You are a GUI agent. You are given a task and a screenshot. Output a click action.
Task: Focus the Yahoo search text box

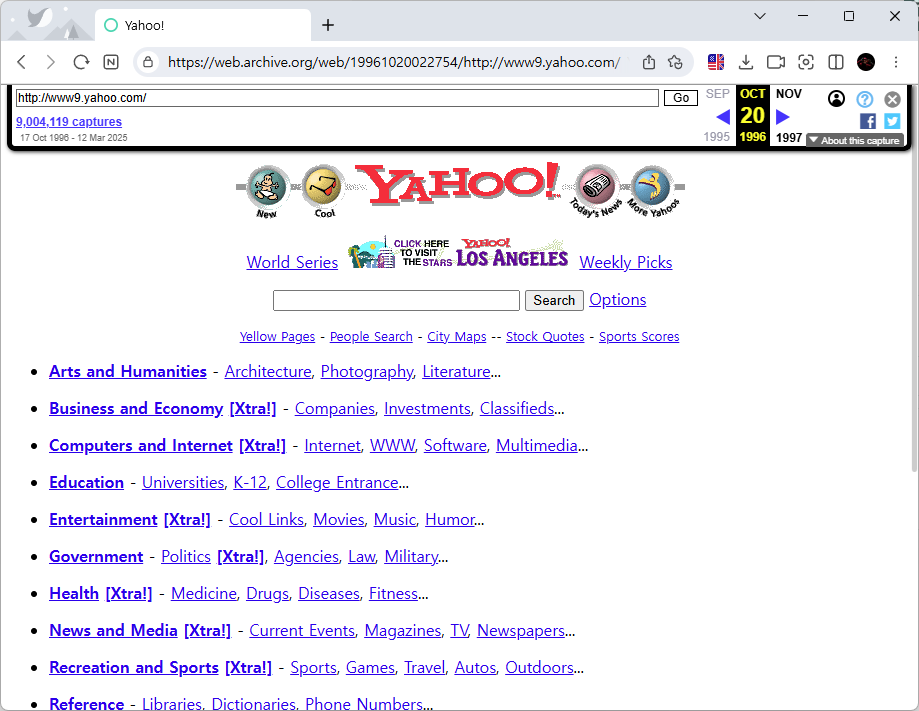click(396, 301)
